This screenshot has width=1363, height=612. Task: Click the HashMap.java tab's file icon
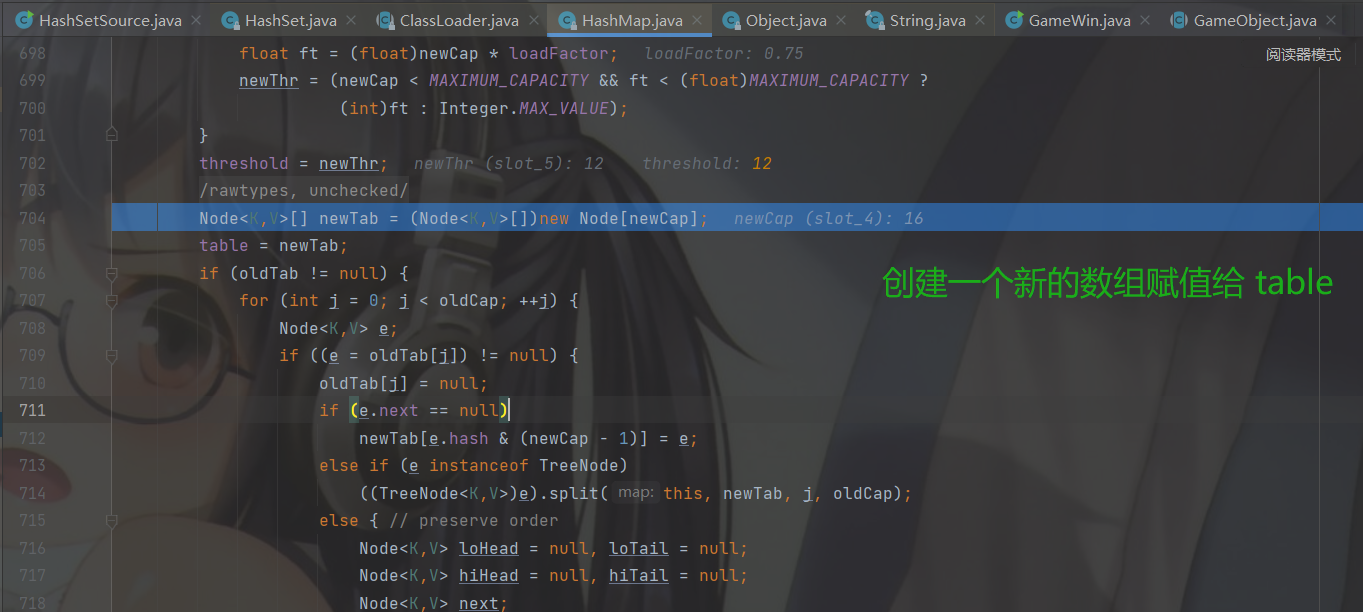(x=567, y=20)
